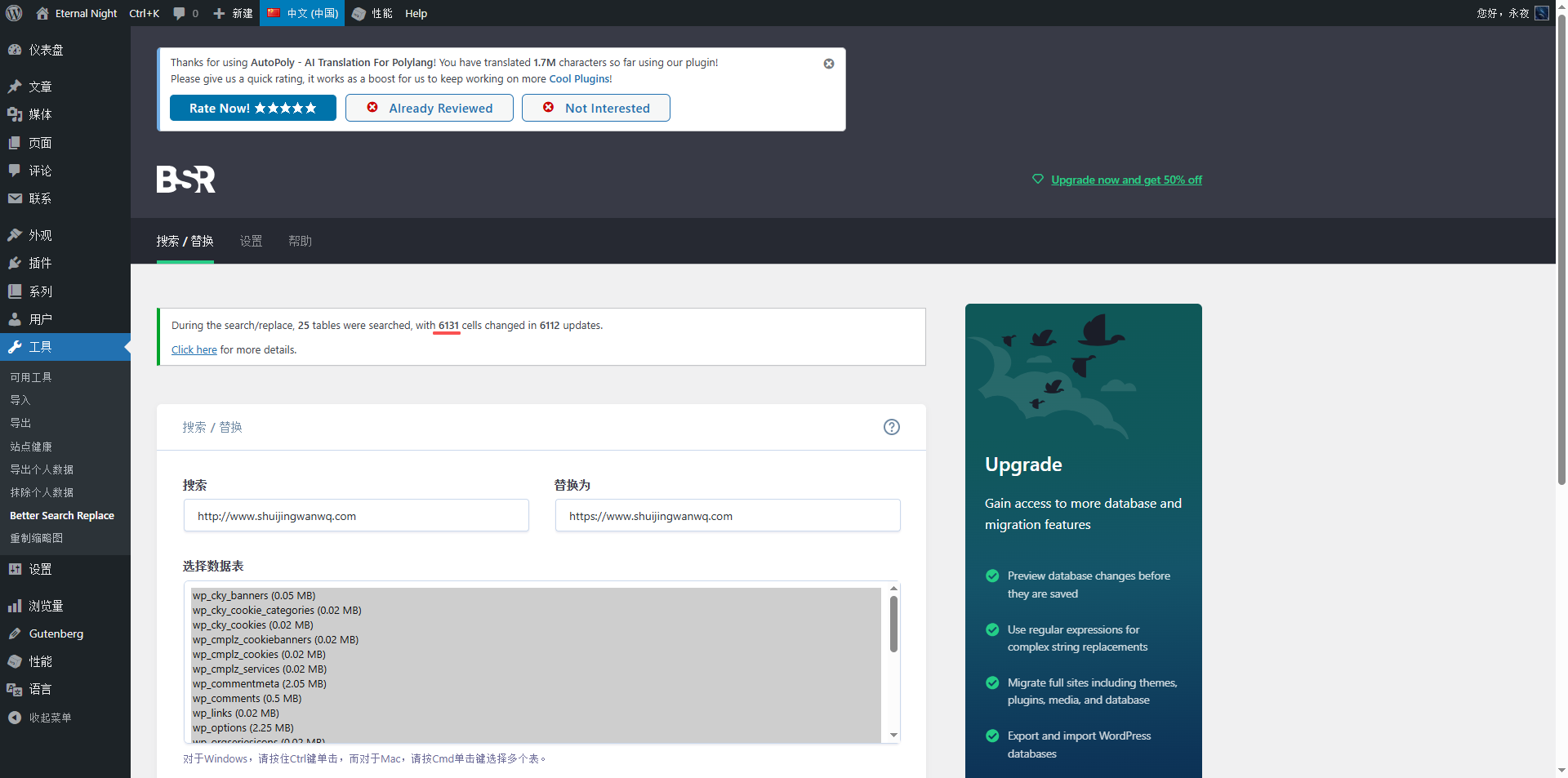
Task: Select wp_cmplz_cookiebanners table in list
Action: point(536,639)
